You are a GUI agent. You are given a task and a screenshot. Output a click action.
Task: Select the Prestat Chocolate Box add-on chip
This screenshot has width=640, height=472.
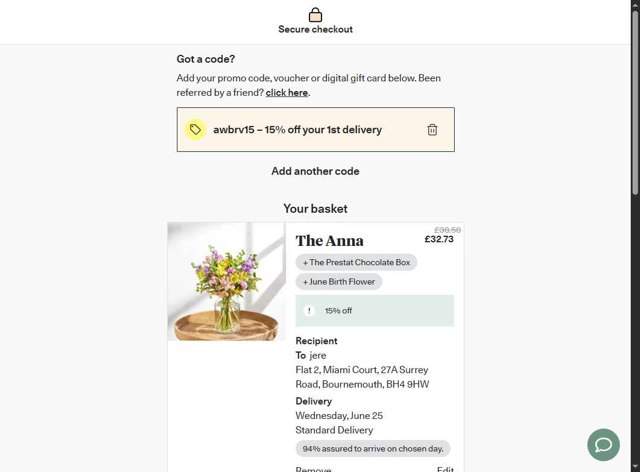(356, 262)
